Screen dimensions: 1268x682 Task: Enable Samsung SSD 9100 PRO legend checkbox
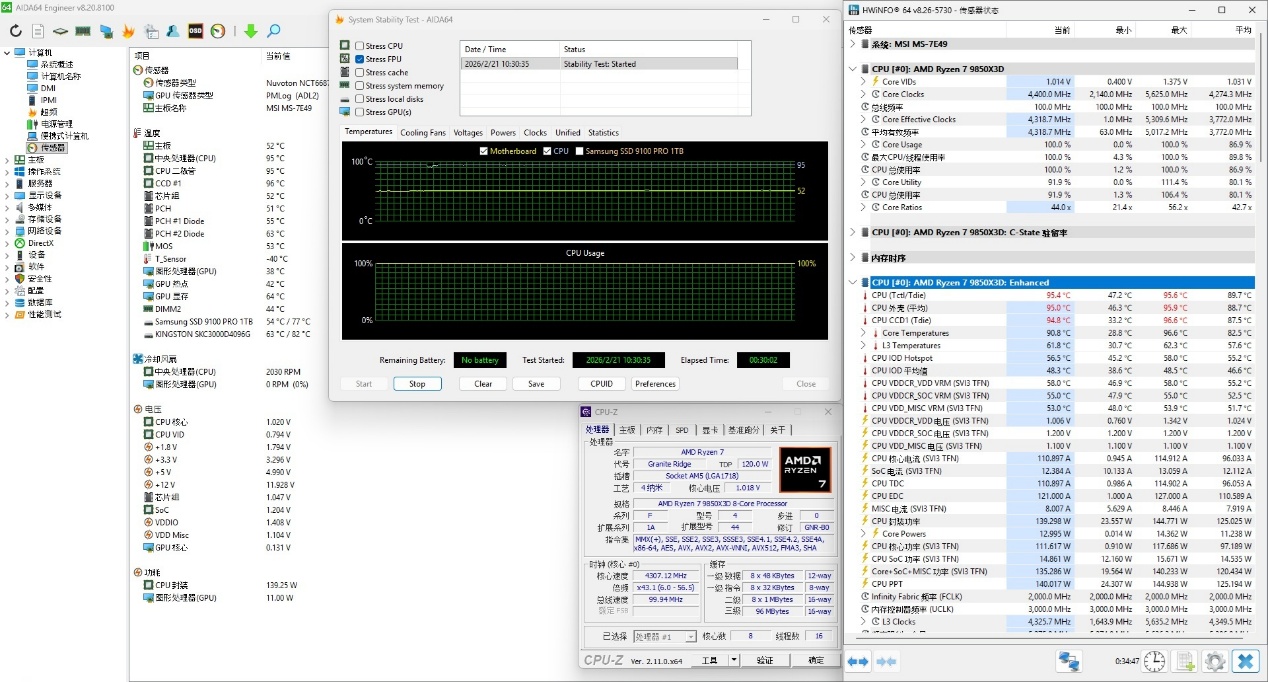(x=579, y=151)
